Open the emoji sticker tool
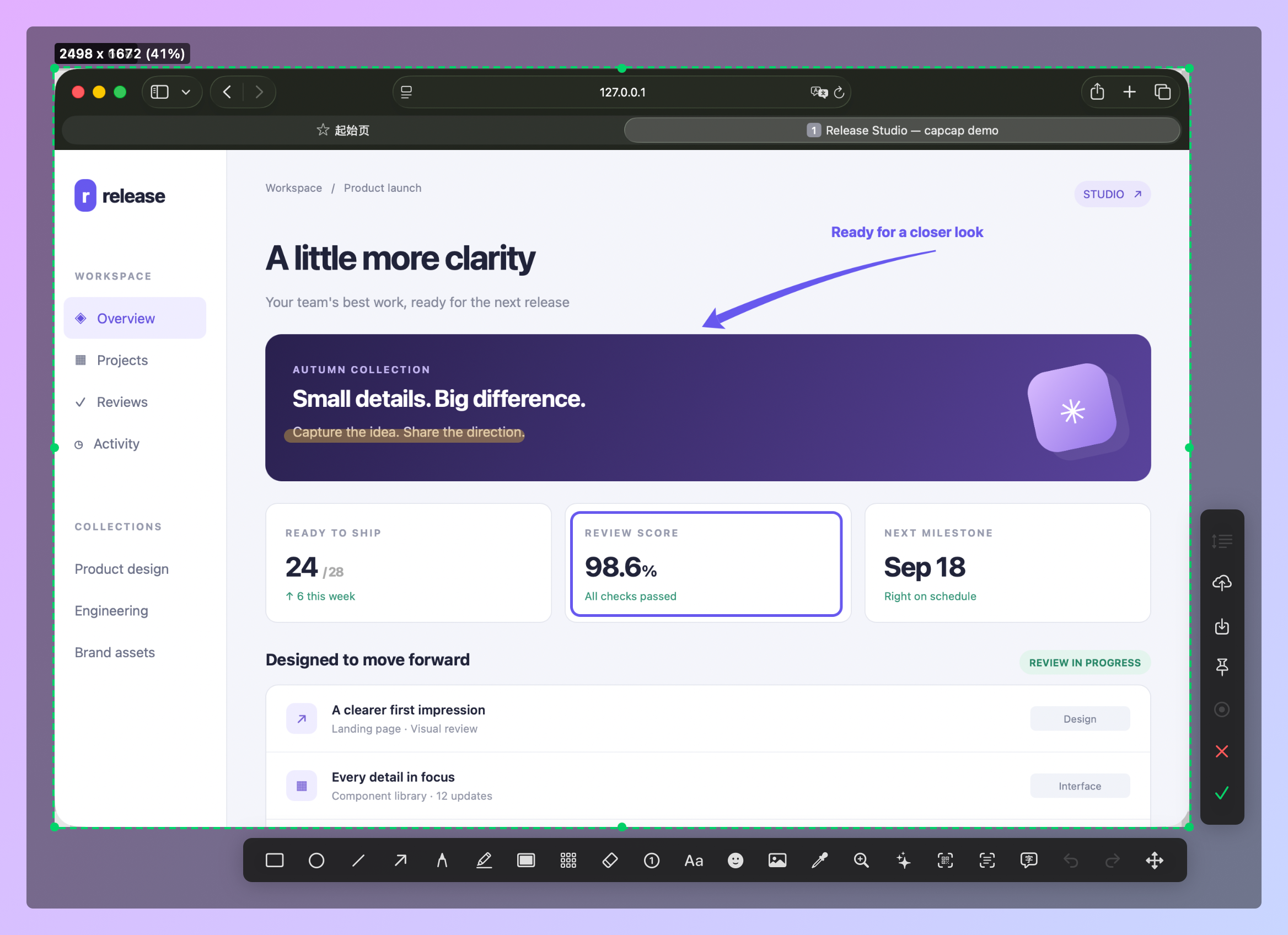Image resolution: width=1288 pixels, height=935 pixels. (x=736, y=860)
